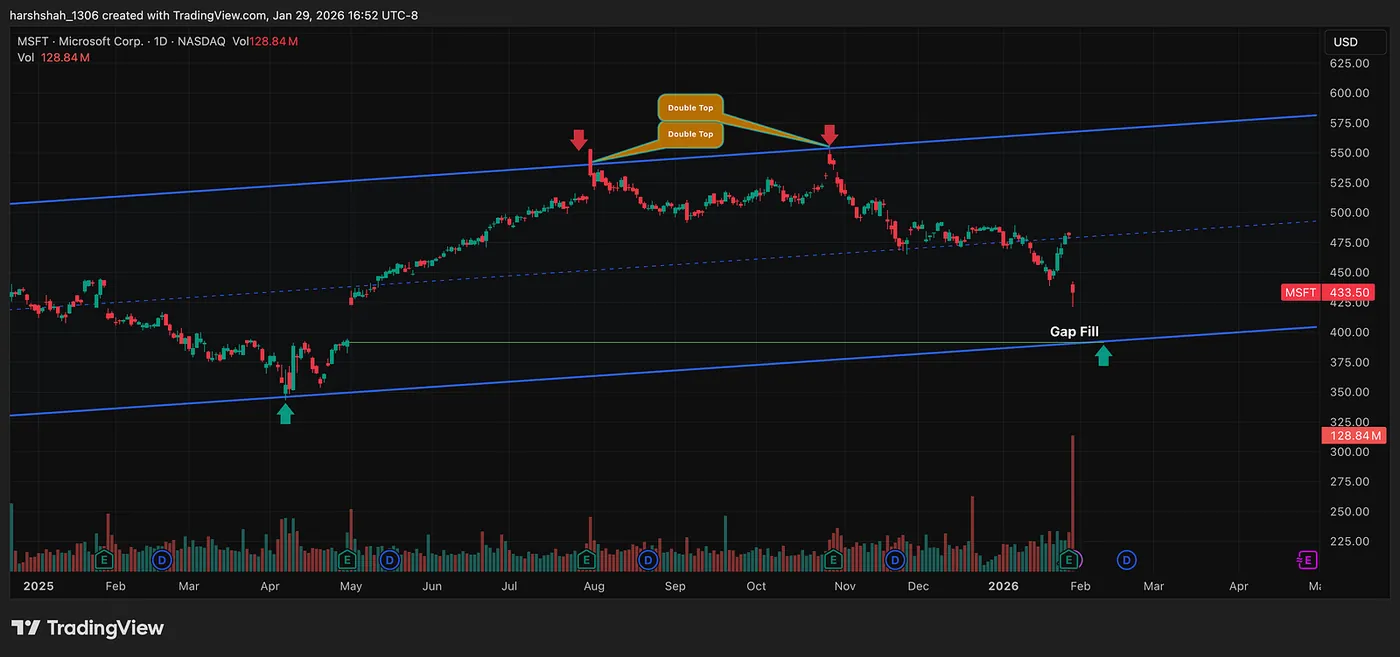Click the Jun label on time axis
The image size is (1400, 657).
tap(432, 586)
